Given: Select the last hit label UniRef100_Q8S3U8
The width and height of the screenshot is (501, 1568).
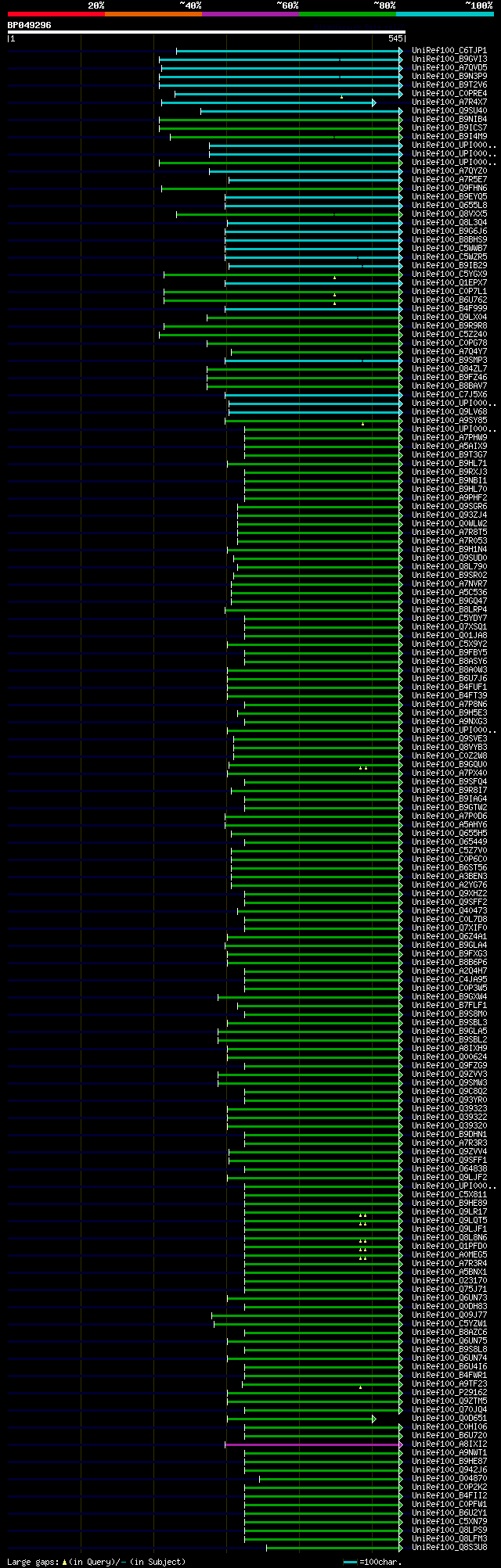Looking at the screenshot, I should coord(449,1548).
